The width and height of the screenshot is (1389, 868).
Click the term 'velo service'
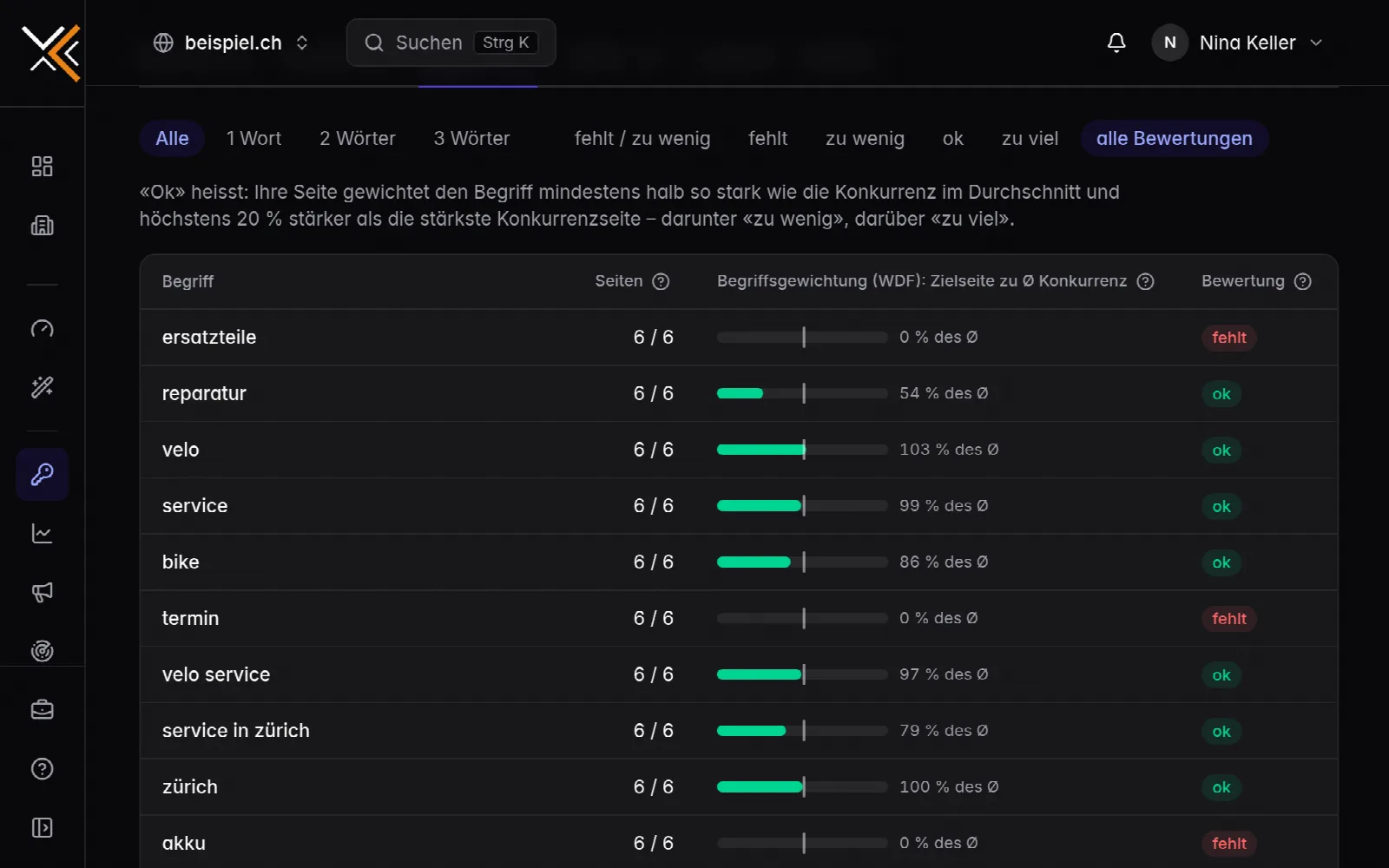click(216, 674)
